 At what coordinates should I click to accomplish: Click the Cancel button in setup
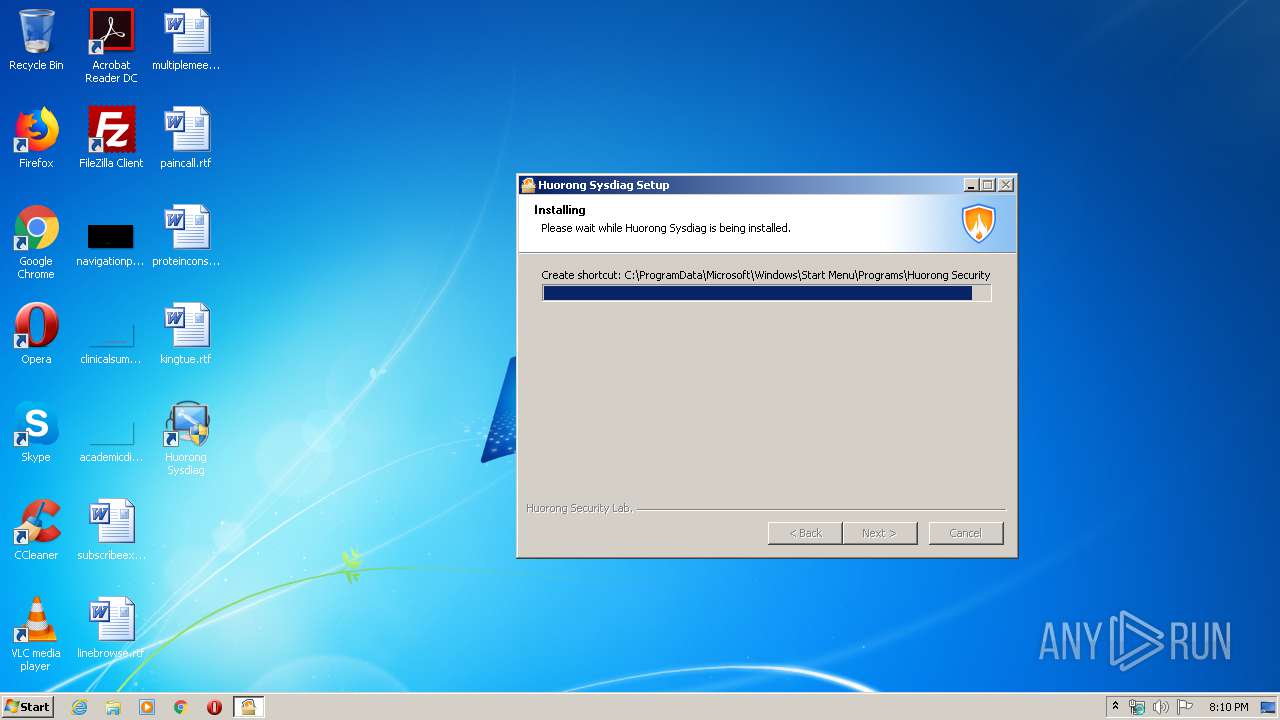coord(965,533)
